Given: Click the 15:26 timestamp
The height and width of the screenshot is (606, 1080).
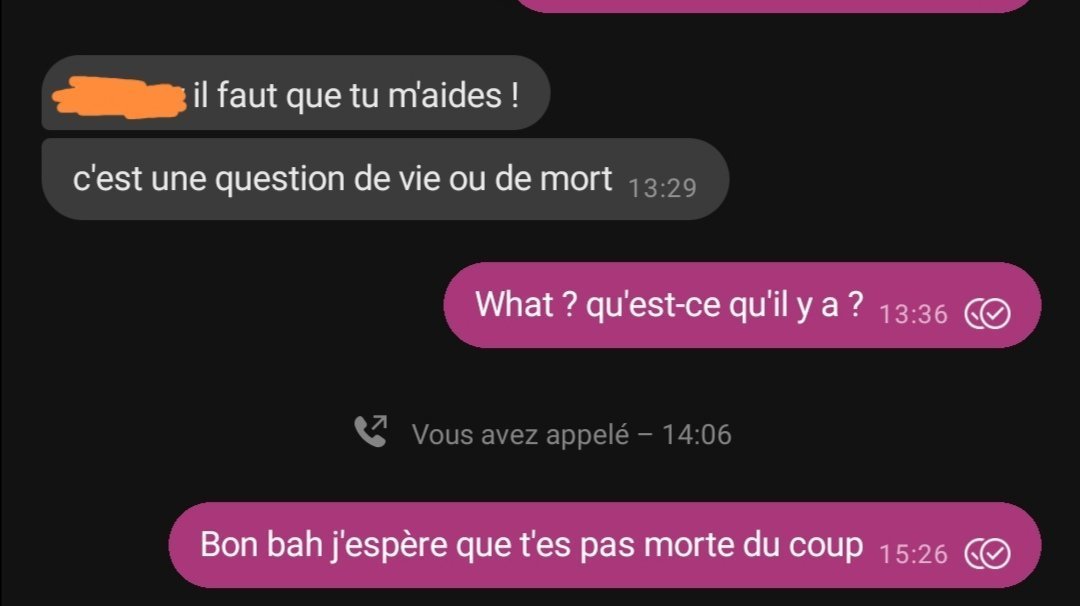Looking at the screenshot, I should 913,554.
